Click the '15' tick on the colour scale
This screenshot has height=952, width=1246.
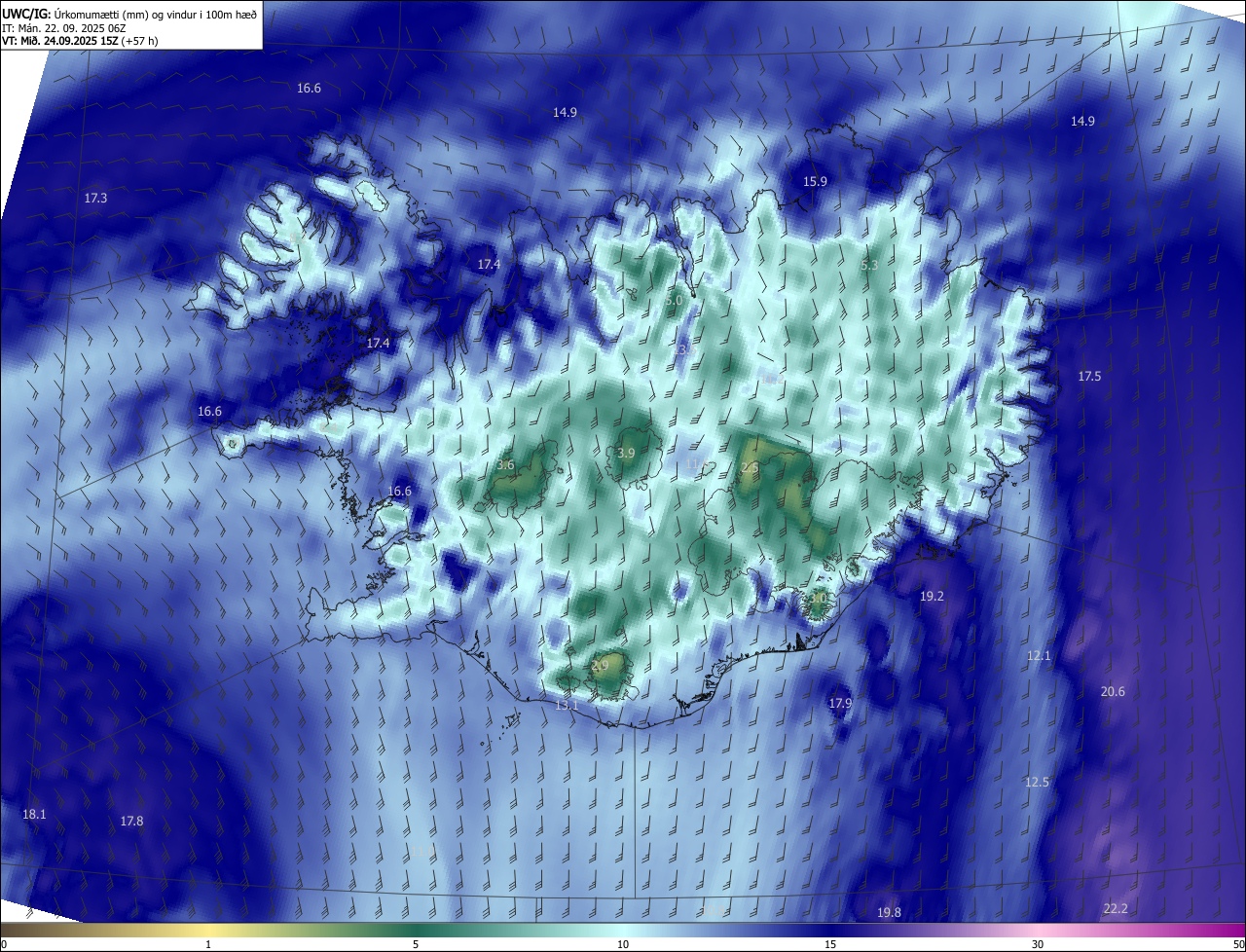830,944
